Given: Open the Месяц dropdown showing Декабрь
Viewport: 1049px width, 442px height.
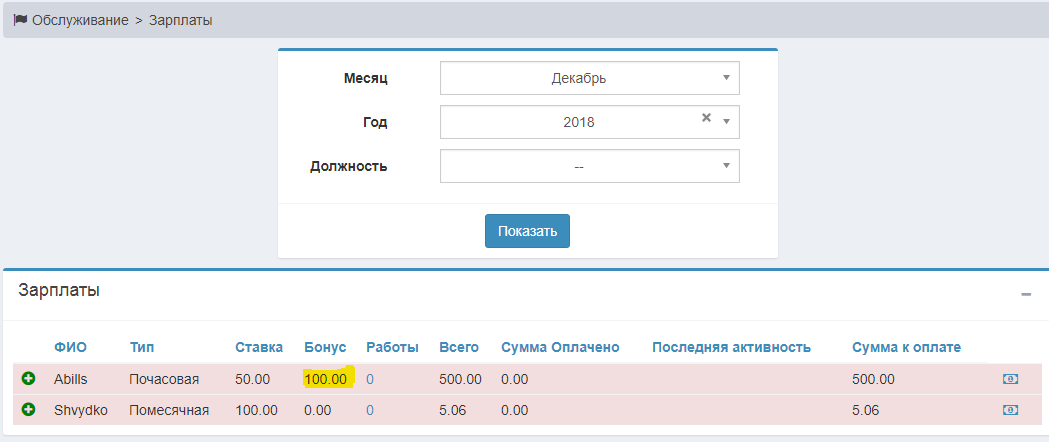Looking at the screenshot, I should click(589, 77).
